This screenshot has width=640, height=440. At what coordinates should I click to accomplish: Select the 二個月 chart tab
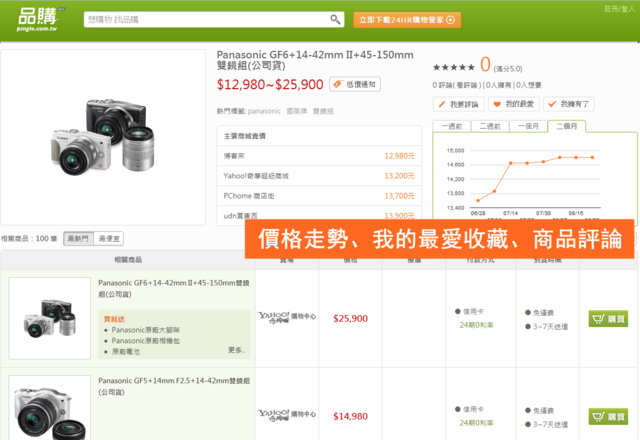click(x=567, y=126)
